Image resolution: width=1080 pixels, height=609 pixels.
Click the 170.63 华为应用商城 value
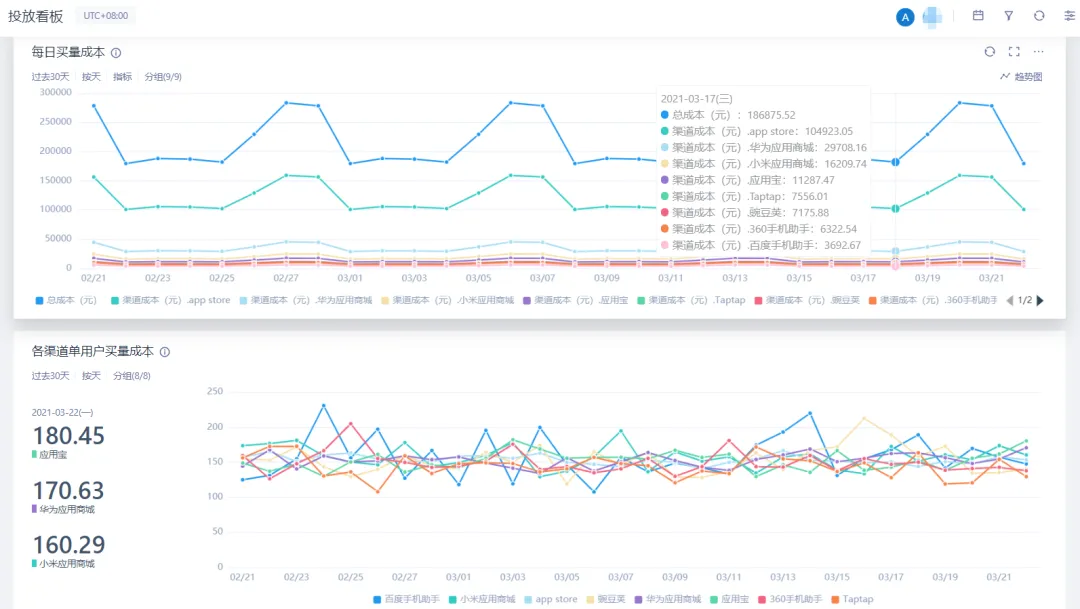(69, 491)
